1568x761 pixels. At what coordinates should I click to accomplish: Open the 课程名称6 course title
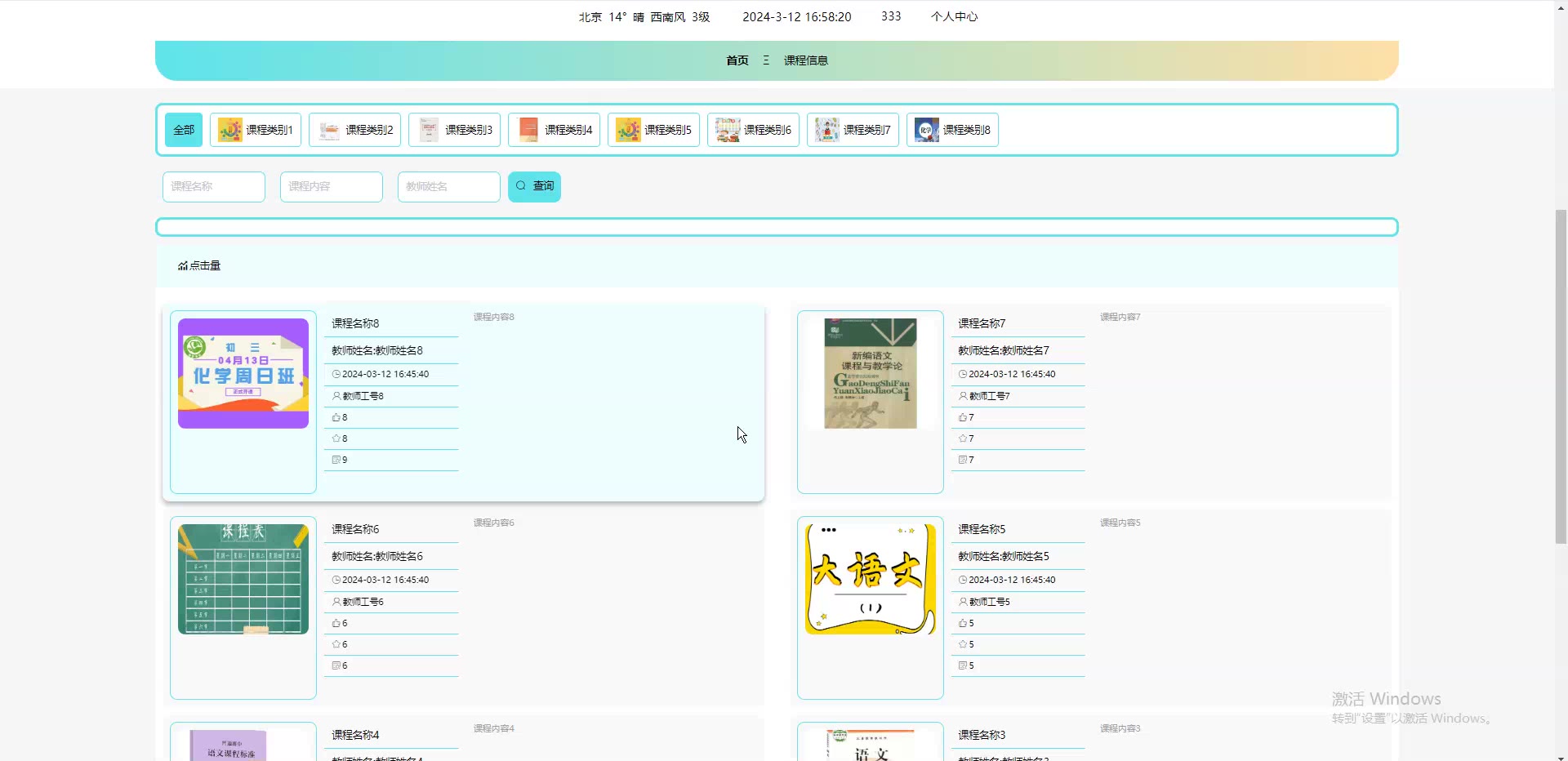[x=355, y=529]
